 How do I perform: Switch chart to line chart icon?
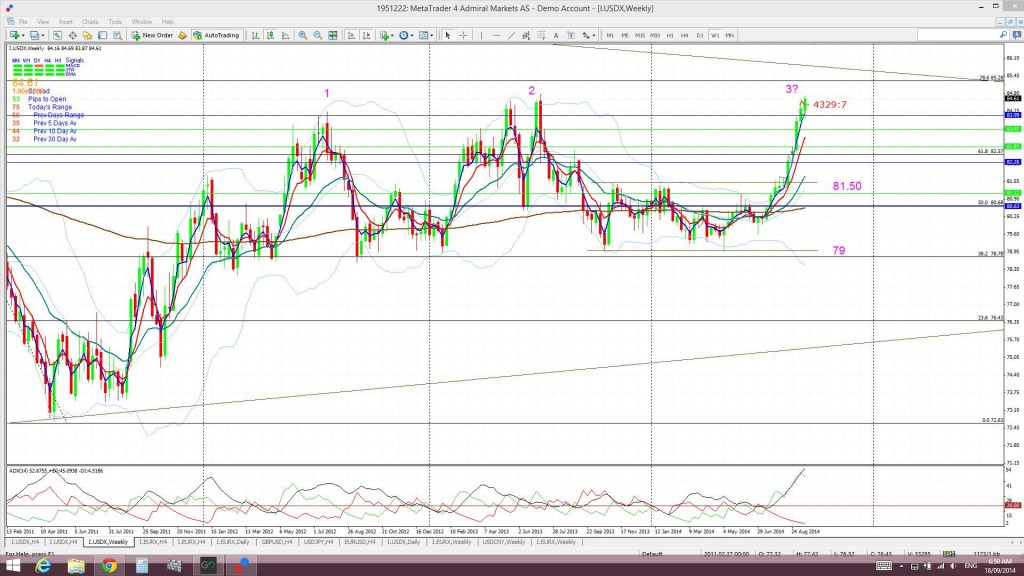point(285,35)
